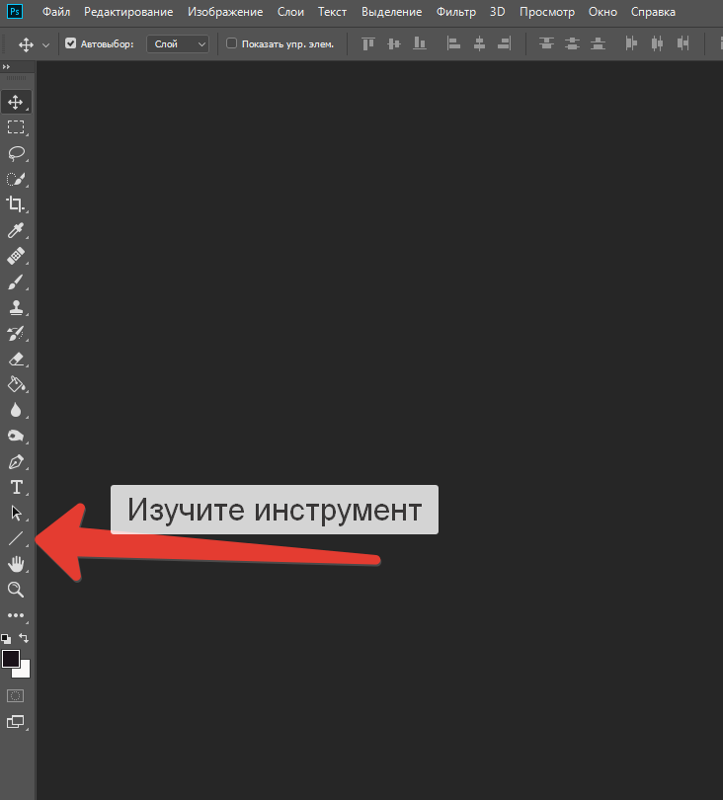The height and width of the screenshot is (800, 723).
Task: Select the Rectangular Marquee tool
Action: point(16,127)
